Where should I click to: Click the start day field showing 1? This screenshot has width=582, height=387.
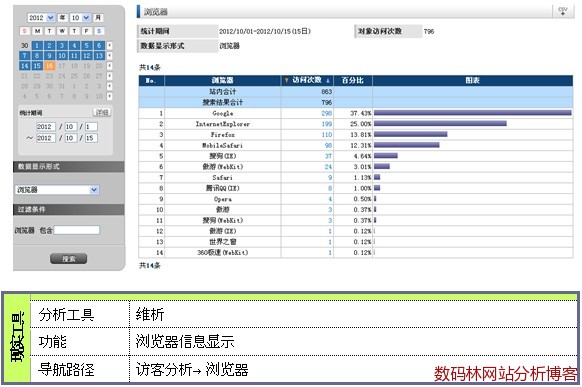click(91, 127)
